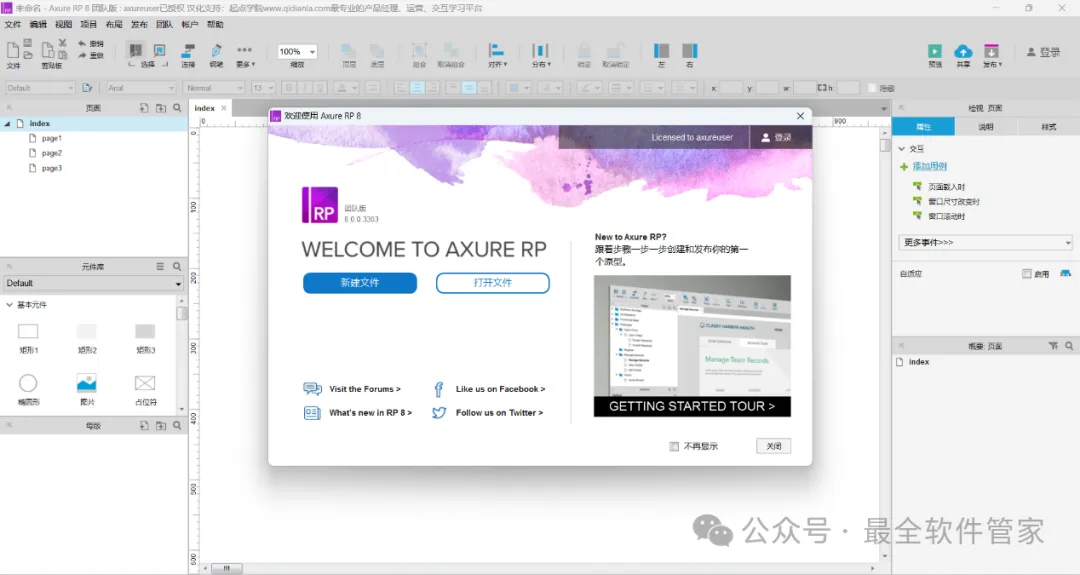Toggle the hidden (隐藏) checkbox
Image resolution: width=1080 pixels, height=575 pixels.
point(871,88)
